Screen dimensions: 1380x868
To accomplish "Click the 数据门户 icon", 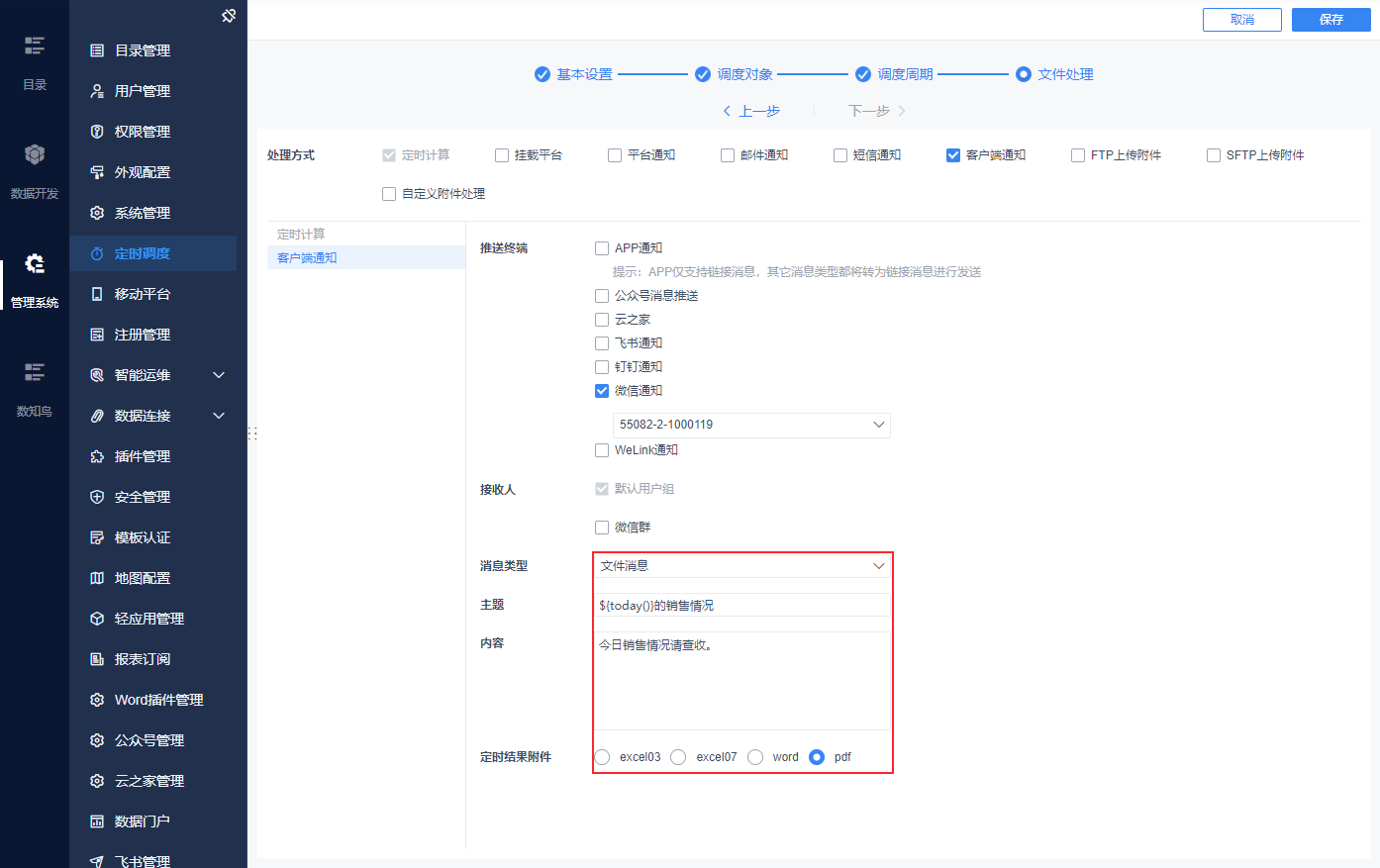I will click(x=97, y=821).
